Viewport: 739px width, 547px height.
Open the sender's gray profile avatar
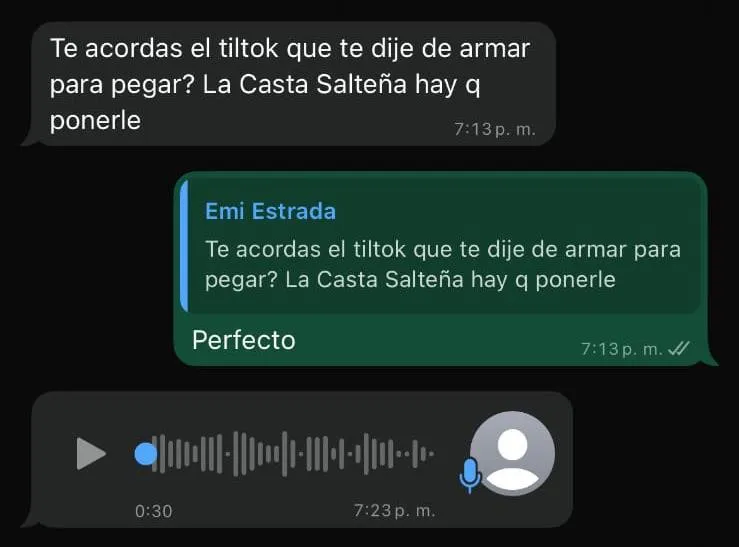[x=512, y=453]
